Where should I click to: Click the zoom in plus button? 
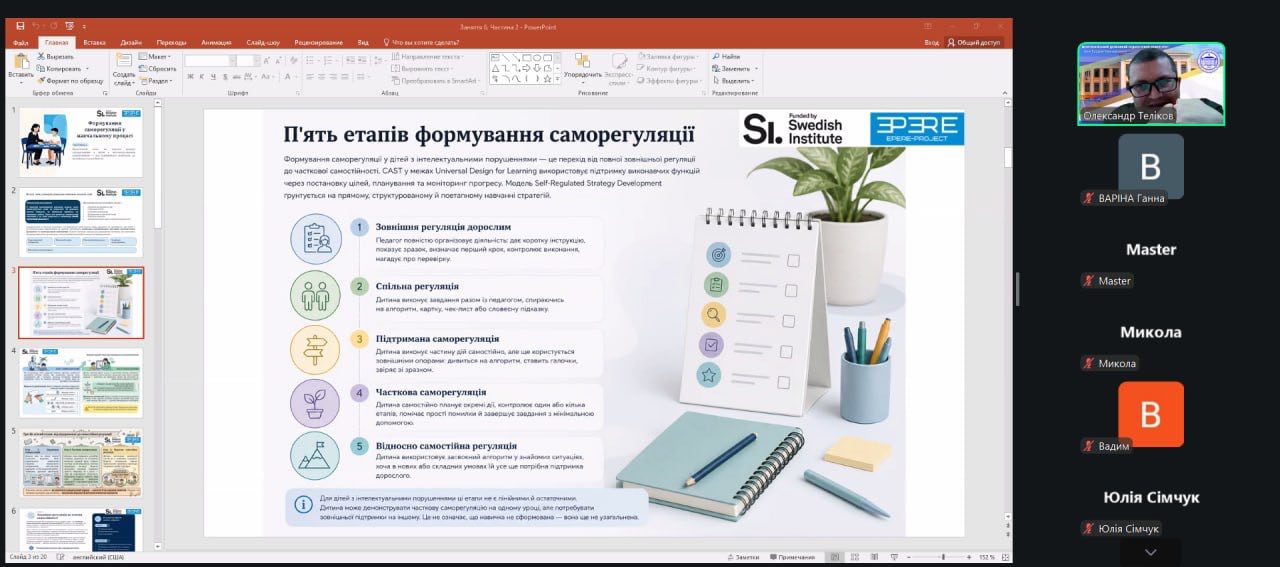[x=971, y=557]
